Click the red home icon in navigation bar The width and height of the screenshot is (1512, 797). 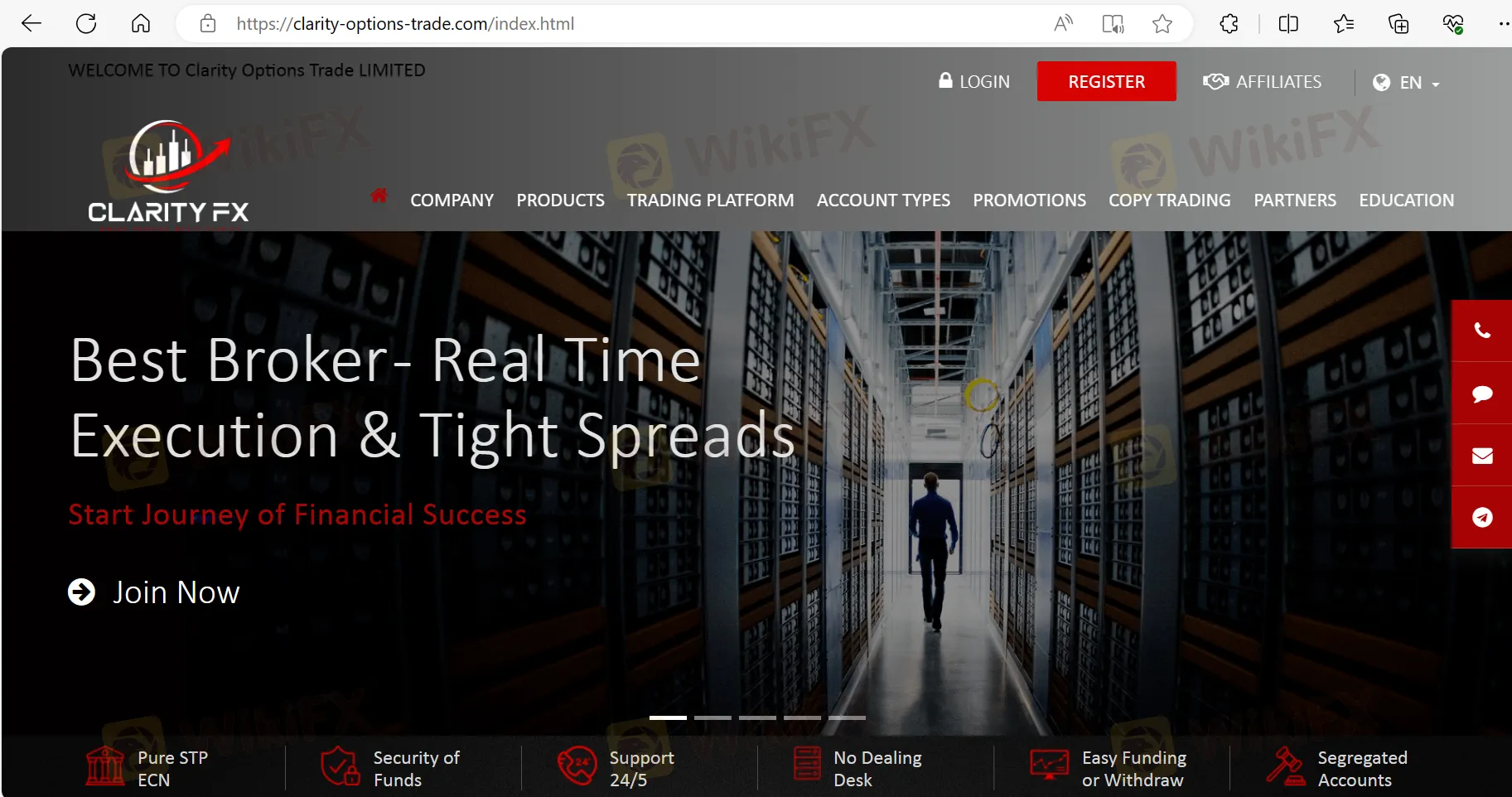pyautogui.click(x=379, y=196)
